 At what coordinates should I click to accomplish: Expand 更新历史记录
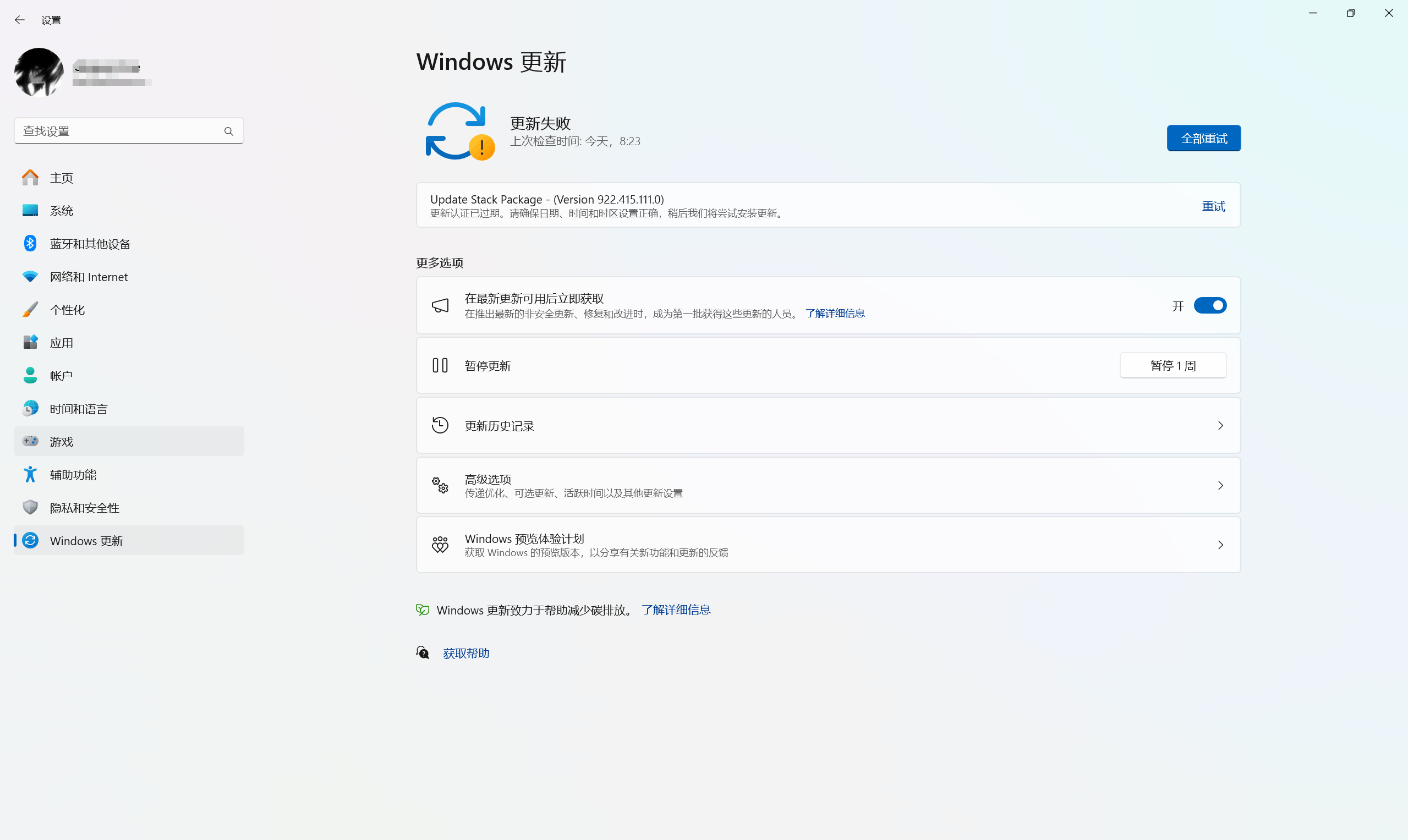[x=1220, y=426]
